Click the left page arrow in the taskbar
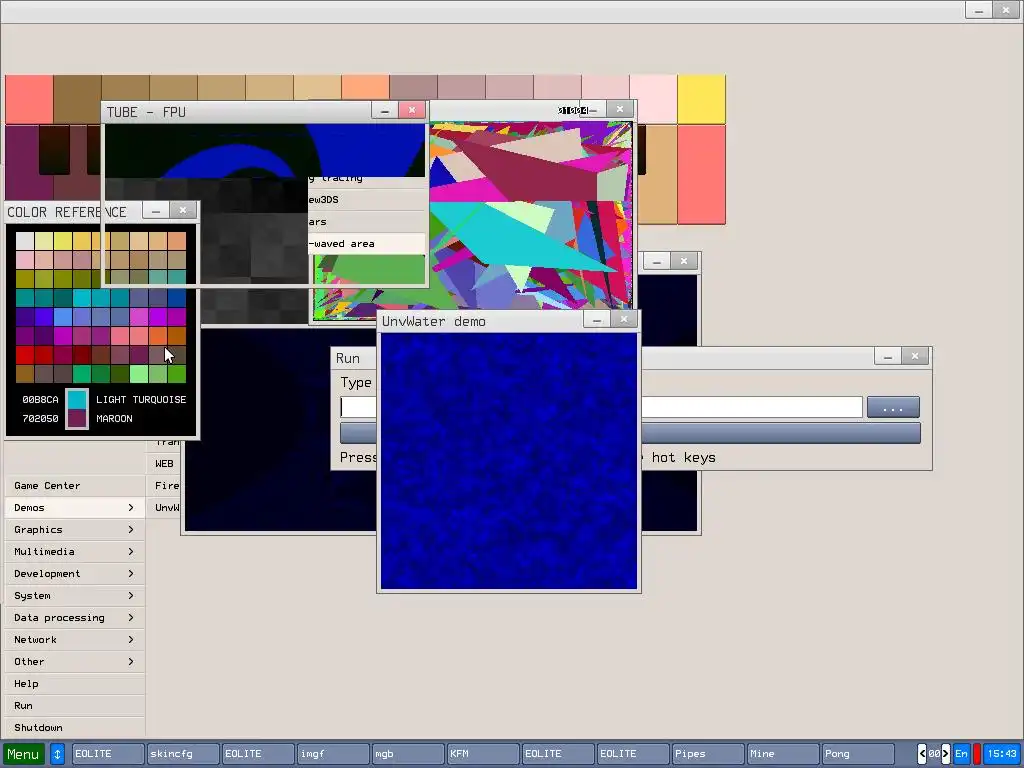Image resolution: width=1024 pixels, height=768 pixels. [x=922, y=754]
